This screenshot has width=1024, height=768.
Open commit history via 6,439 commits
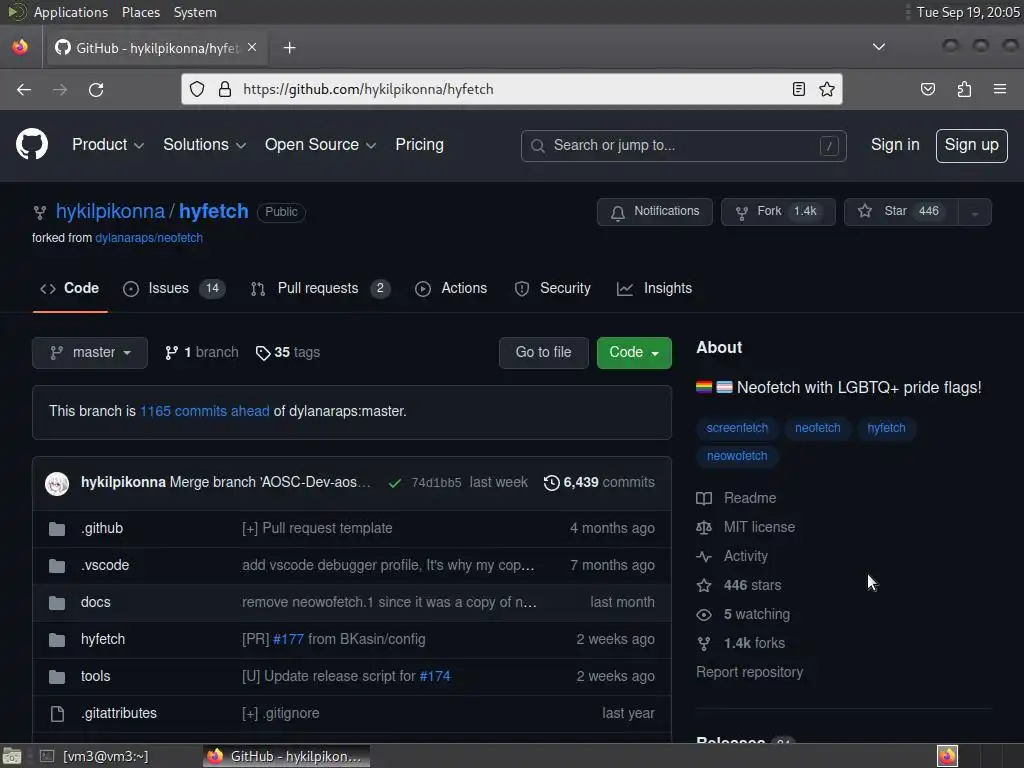point(599,482)
